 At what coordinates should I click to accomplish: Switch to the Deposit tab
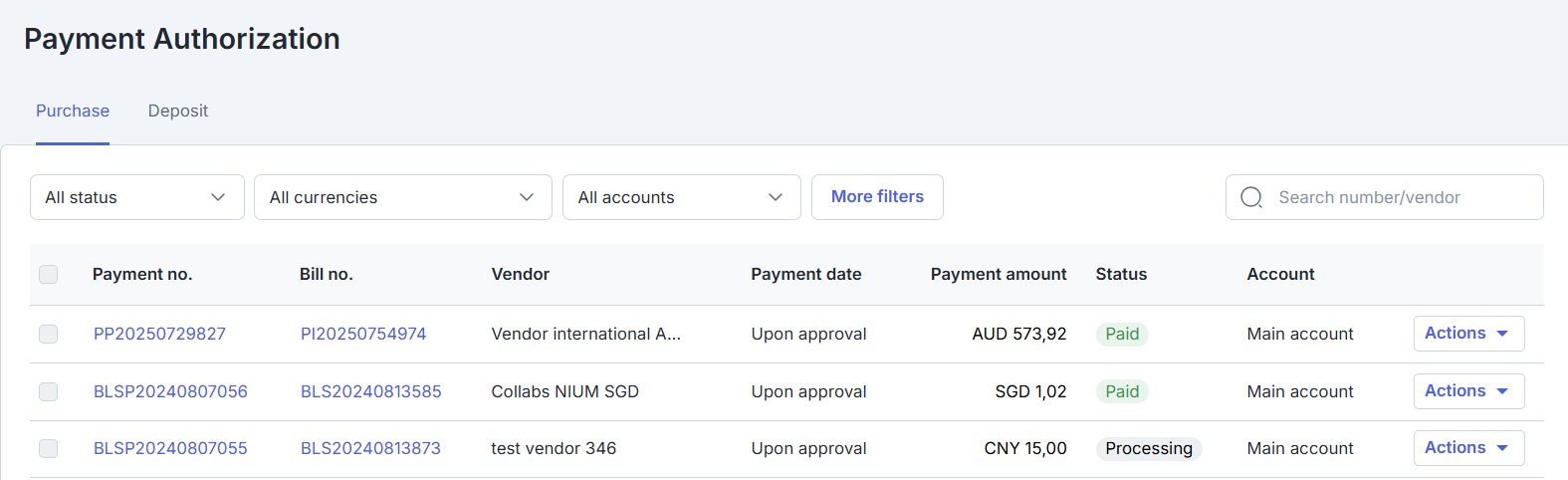178,111
